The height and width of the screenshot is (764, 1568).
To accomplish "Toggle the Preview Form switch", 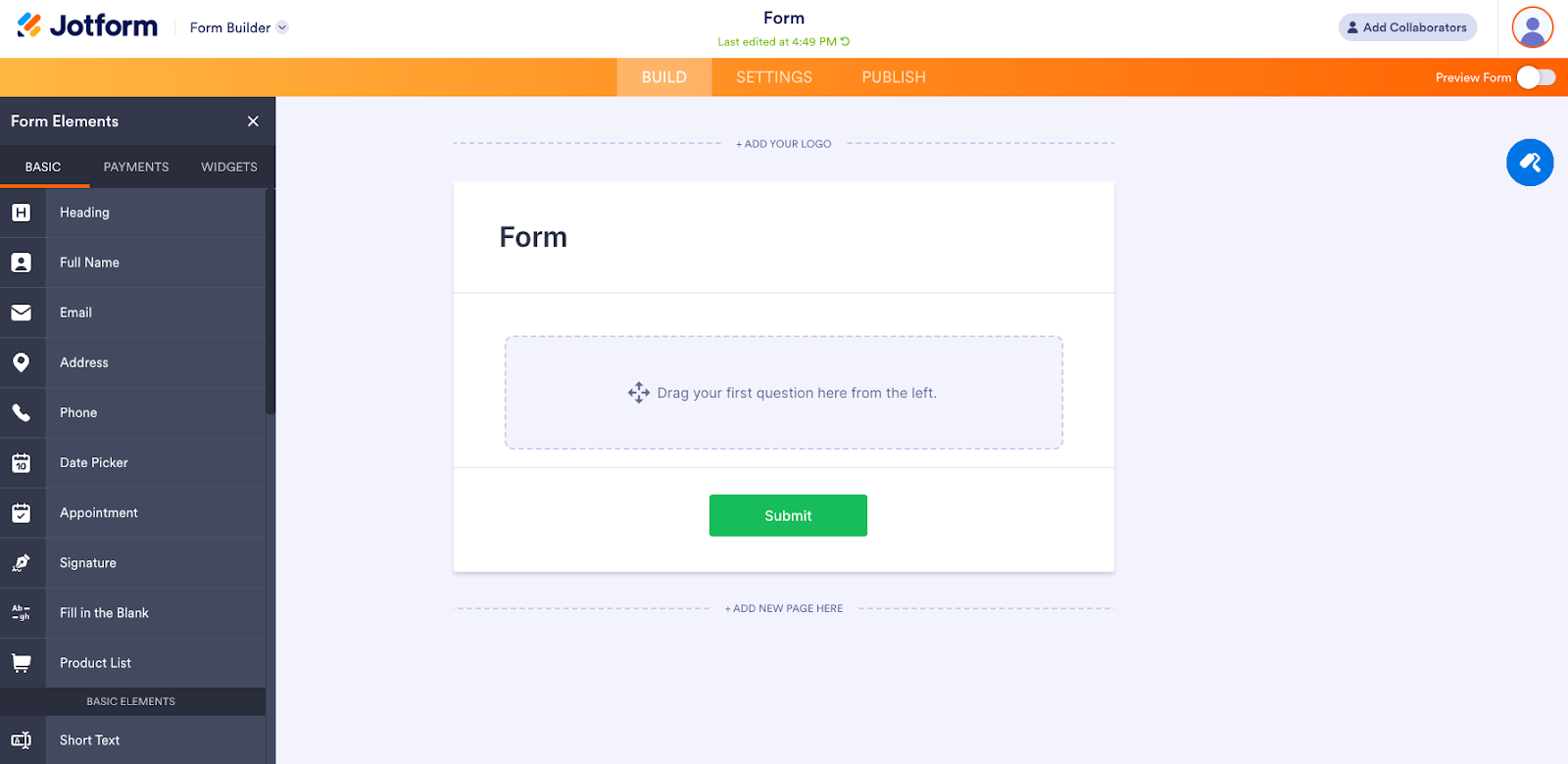I will pyautogui.click(x=1536, y=77).
